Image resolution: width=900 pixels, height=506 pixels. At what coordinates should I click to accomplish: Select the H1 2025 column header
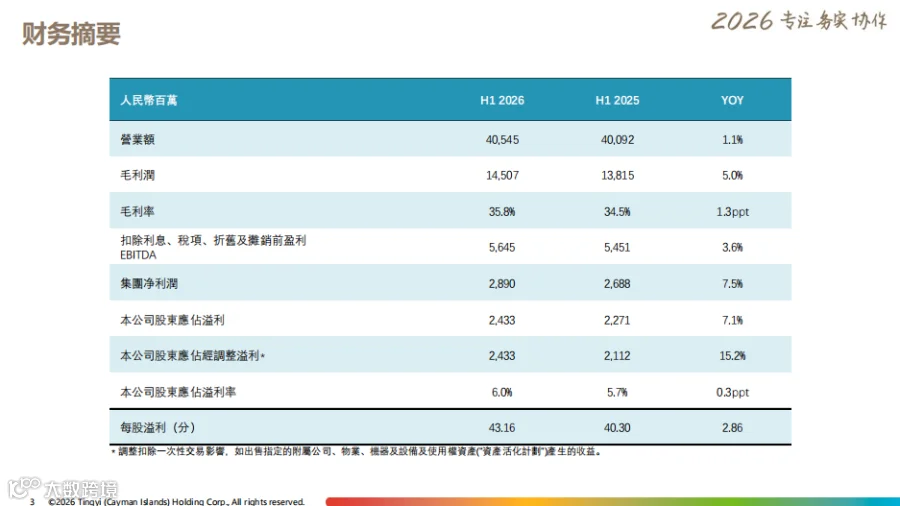617,100
